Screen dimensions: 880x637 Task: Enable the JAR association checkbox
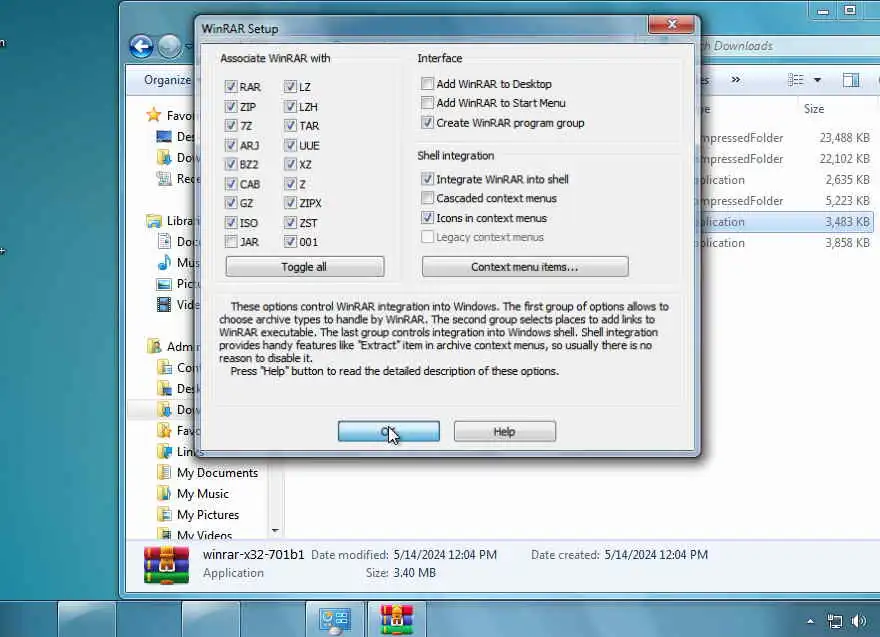(231, 242)
